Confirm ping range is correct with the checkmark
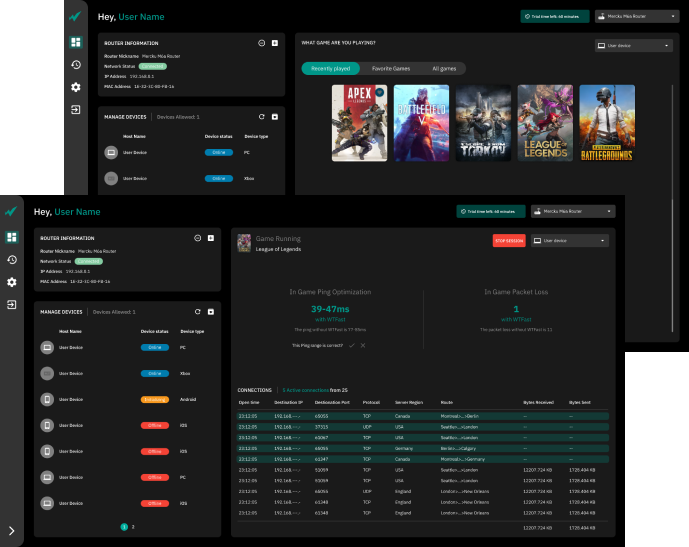This screenshot has height=547, width=689. (351, 345)
